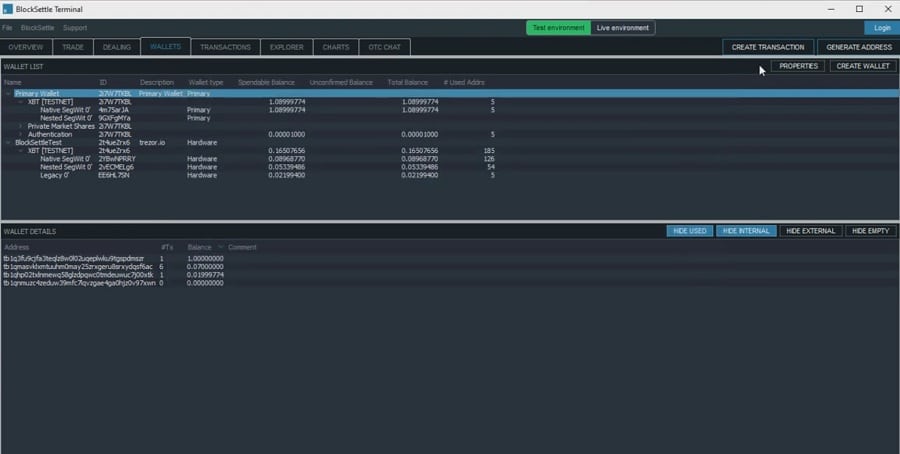Screen dimensions: 900x454
Task: Toggle the Hide Used address filter
Action: [689, 231]
